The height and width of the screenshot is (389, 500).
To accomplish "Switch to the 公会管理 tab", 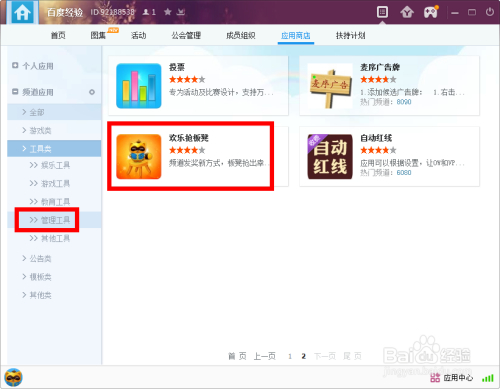I will 186,35.
